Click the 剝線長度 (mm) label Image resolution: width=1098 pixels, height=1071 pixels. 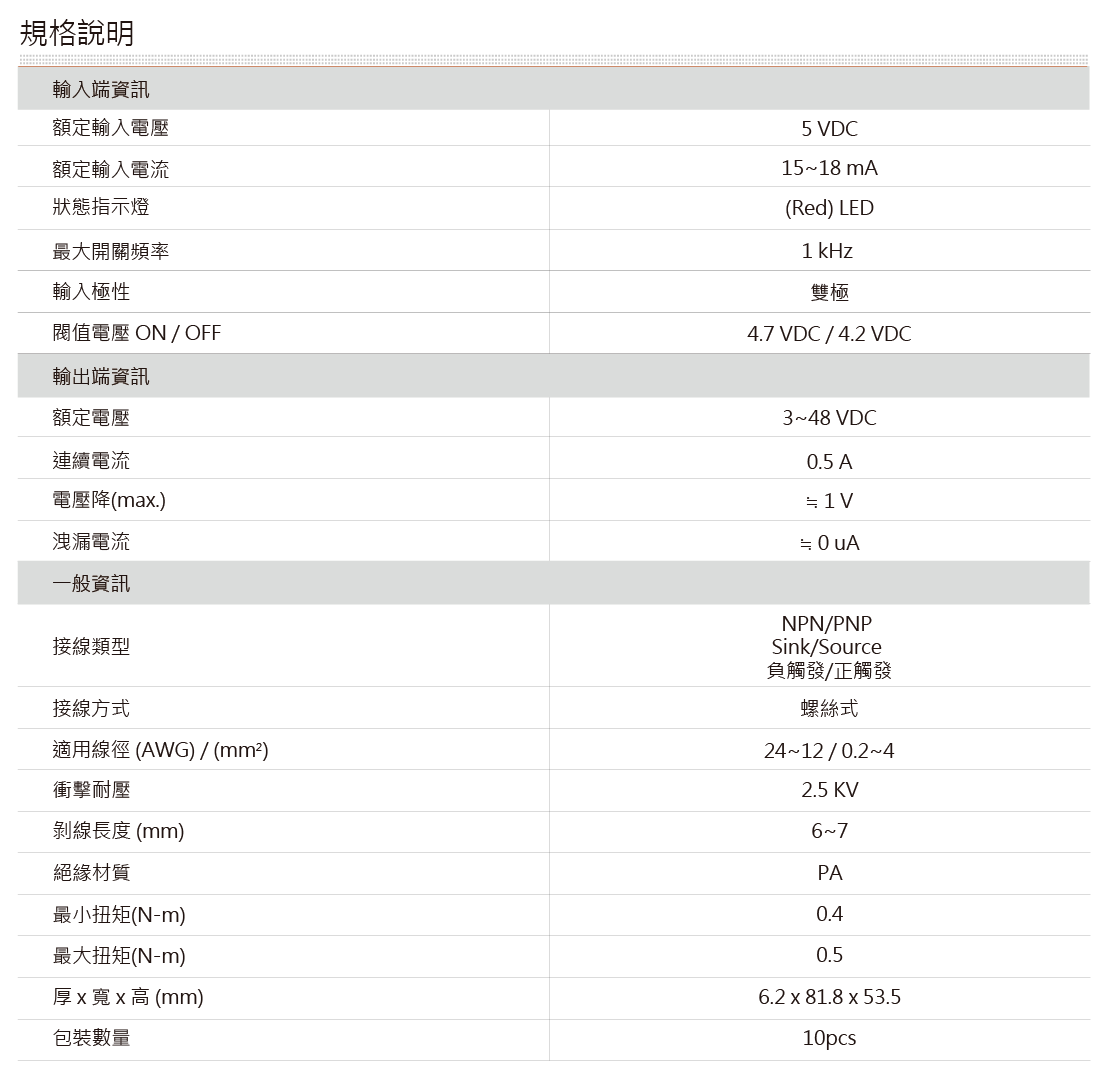point(118,831)
